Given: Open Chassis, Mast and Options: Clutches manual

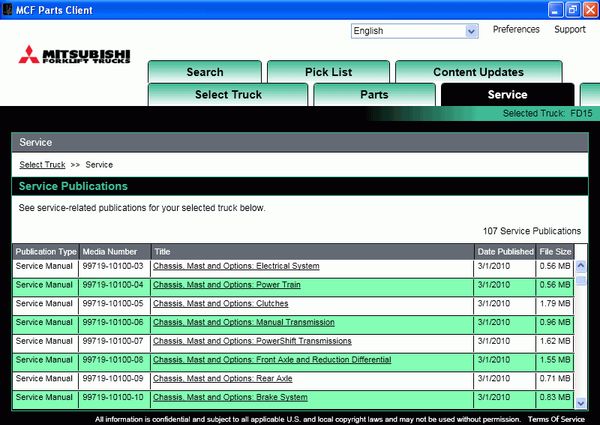Looking at the screenshot, I should pyautogui.click(x=220, y=303).
